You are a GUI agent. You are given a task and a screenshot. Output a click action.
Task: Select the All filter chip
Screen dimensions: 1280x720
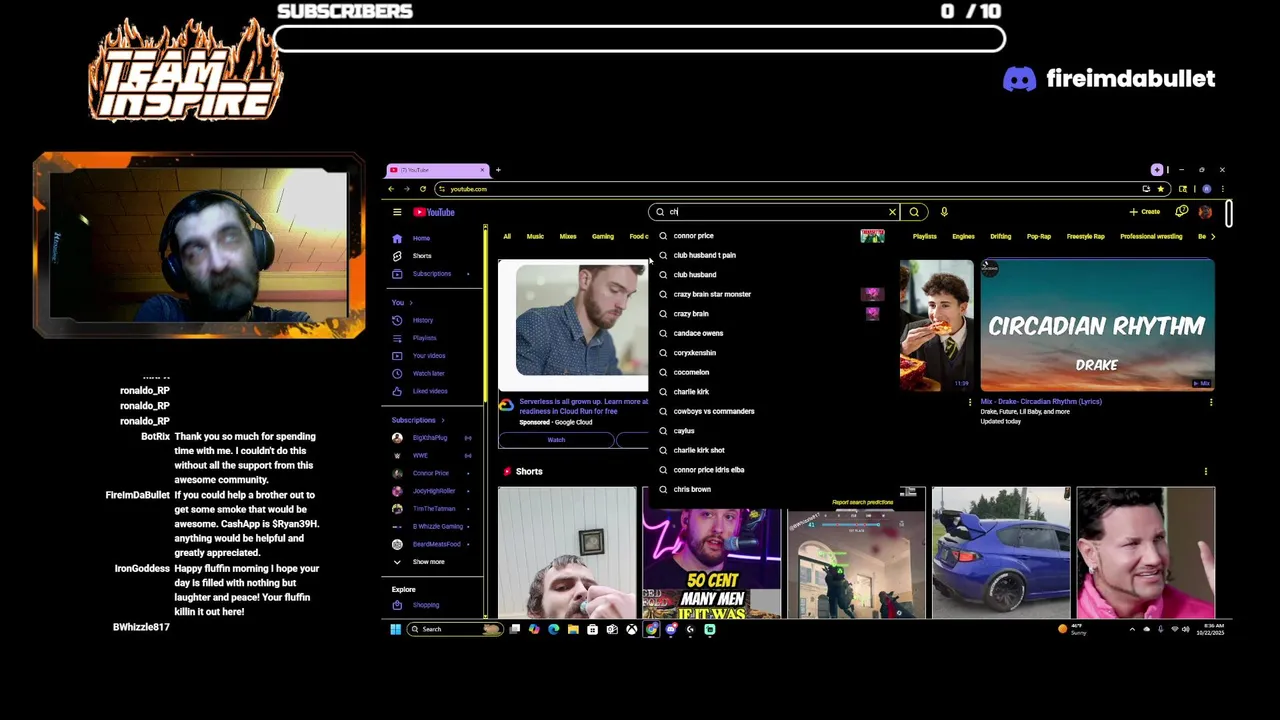(507, 237)
